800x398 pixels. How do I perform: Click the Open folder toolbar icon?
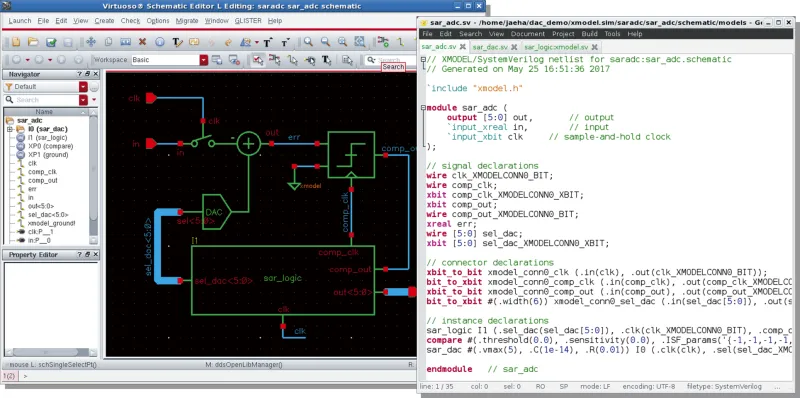click(x=33, y=42)
